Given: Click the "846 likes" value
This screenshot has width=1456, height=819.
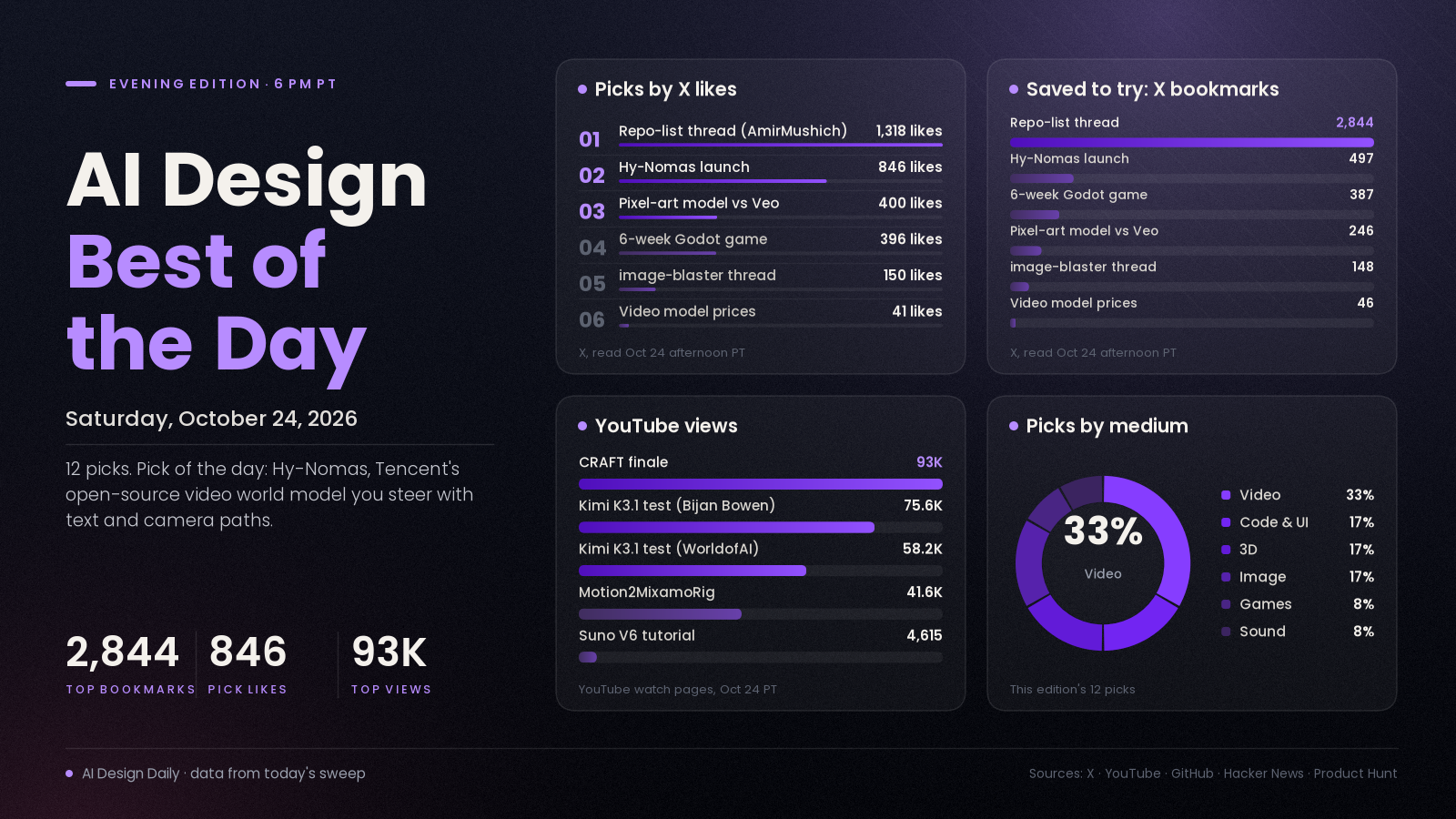Looking at the screenshot, I should click(910, 167).
